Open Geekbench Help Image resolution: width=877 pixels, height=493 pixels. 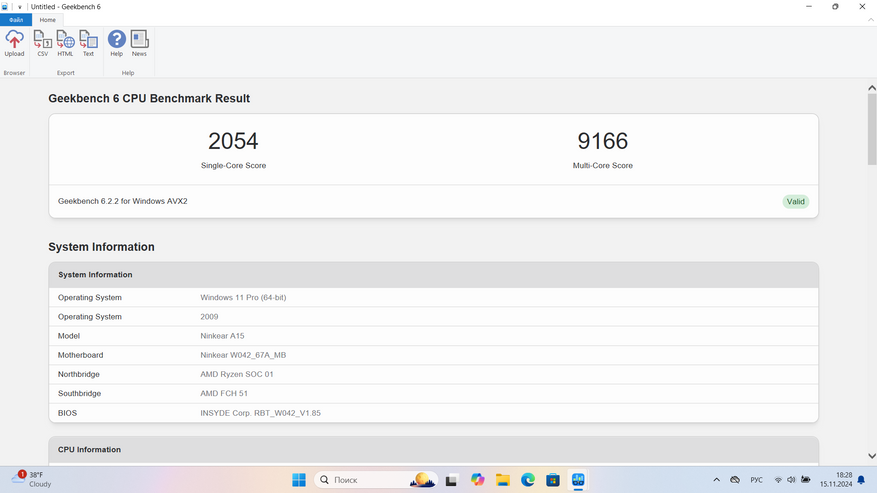pyautogui.click(x=116, y=44)
